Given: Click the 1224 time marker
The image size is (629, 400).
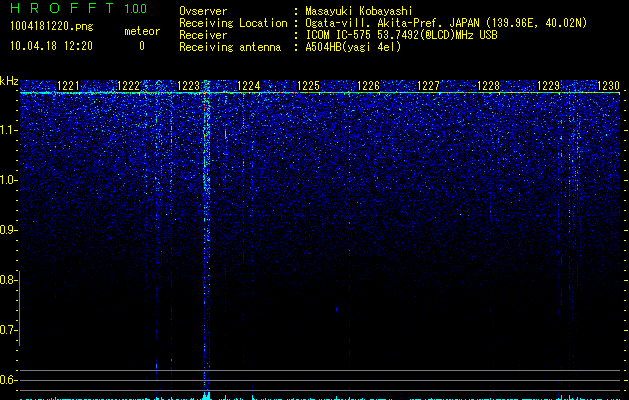Looking at the screenshot, I should (x=249, y=86).
